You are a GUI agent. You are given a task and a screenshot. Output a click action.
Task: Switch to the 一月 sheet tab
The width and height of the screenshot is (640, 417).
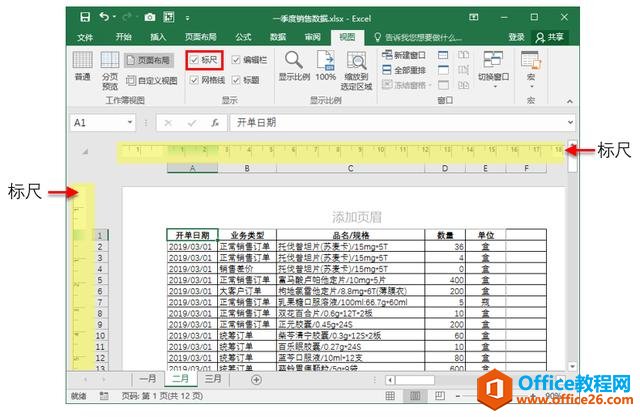click(x=147, y=380)
